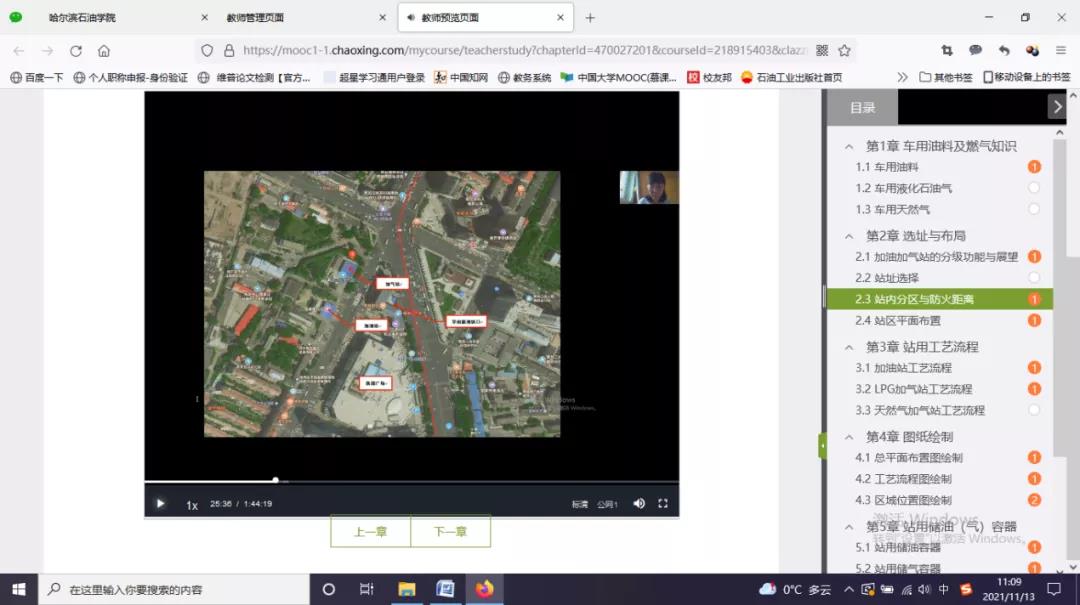Collapse 第4章 图纸绘制 section
The image size is (1080, 605).
(849, 437)
